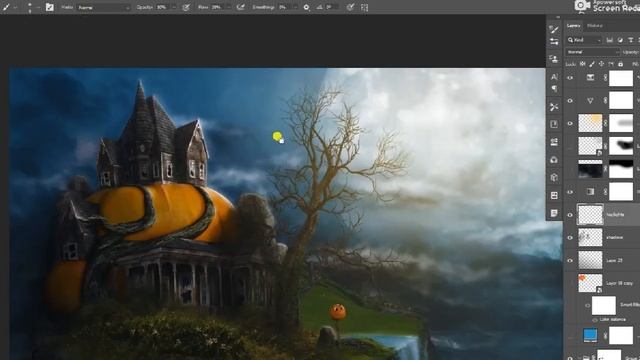Open the Flow slider arrow

tap(228, 7)
